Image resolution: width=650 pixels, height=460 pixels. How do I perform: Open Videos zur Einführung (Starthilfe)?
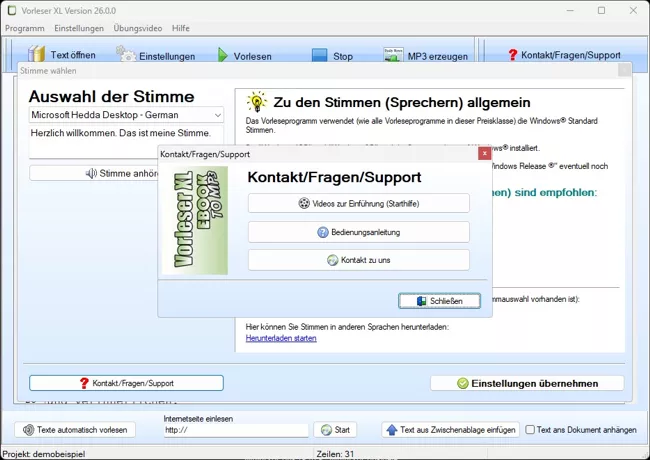point(359,203)
